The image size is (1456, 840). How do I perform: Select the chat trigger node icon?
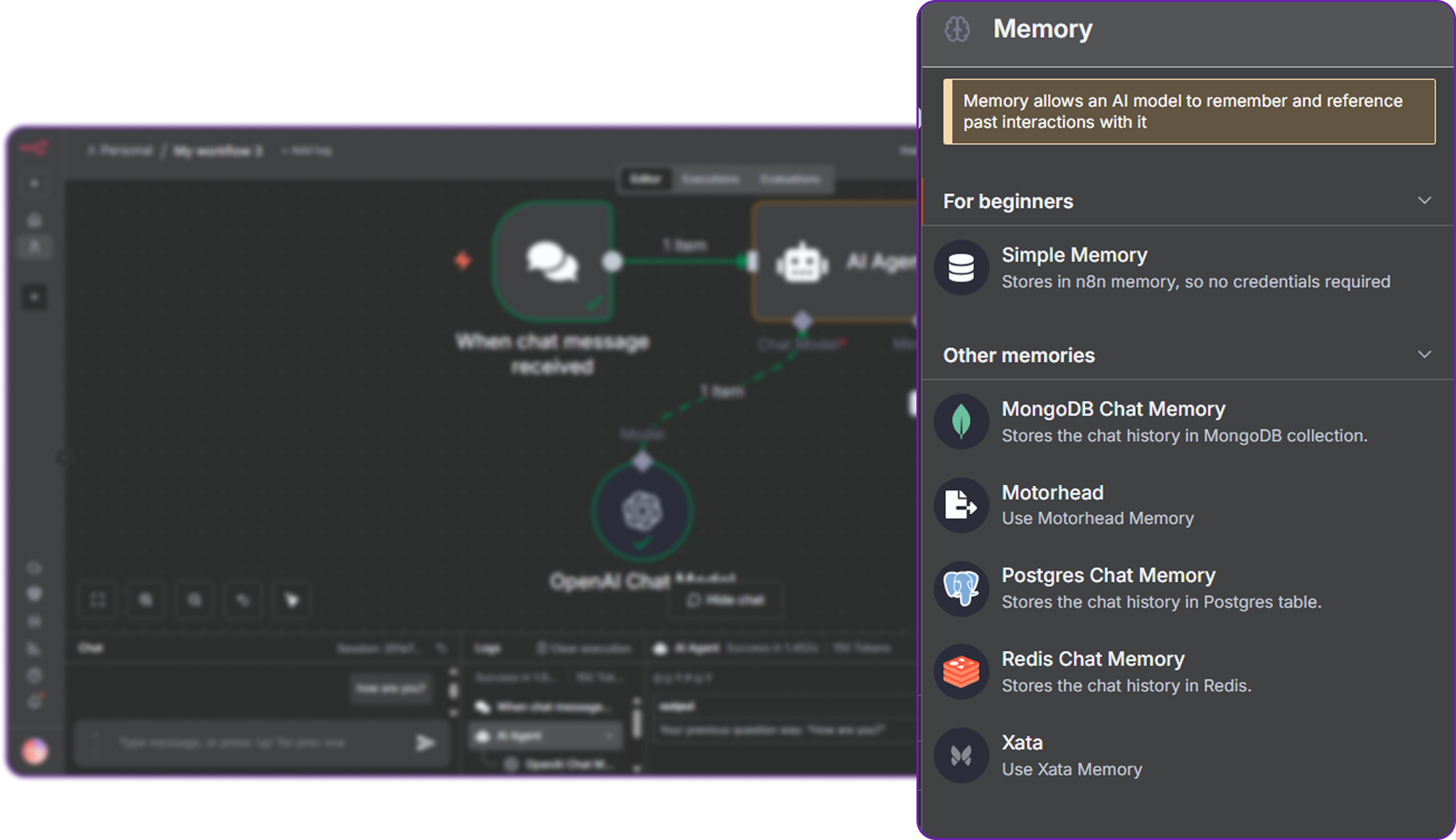[x=552, y=261]
